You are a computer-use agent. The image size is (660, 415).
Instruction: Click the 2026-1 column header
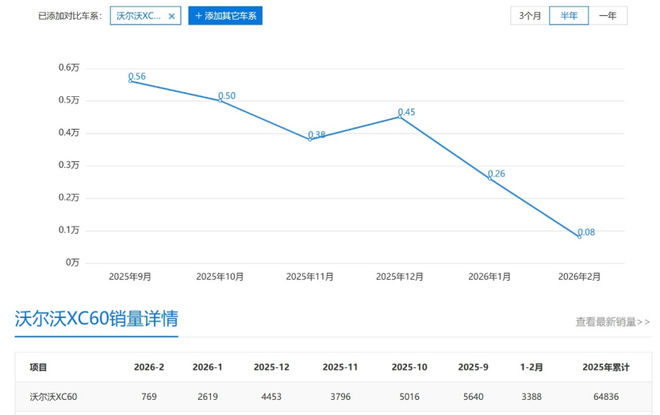click(208, 367)
